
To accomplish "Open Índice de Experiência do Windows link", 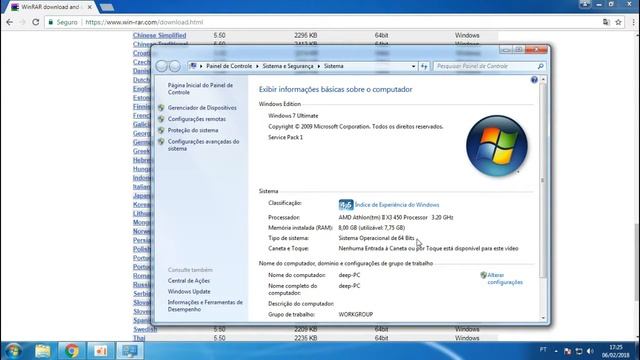I will pos(397,205).
